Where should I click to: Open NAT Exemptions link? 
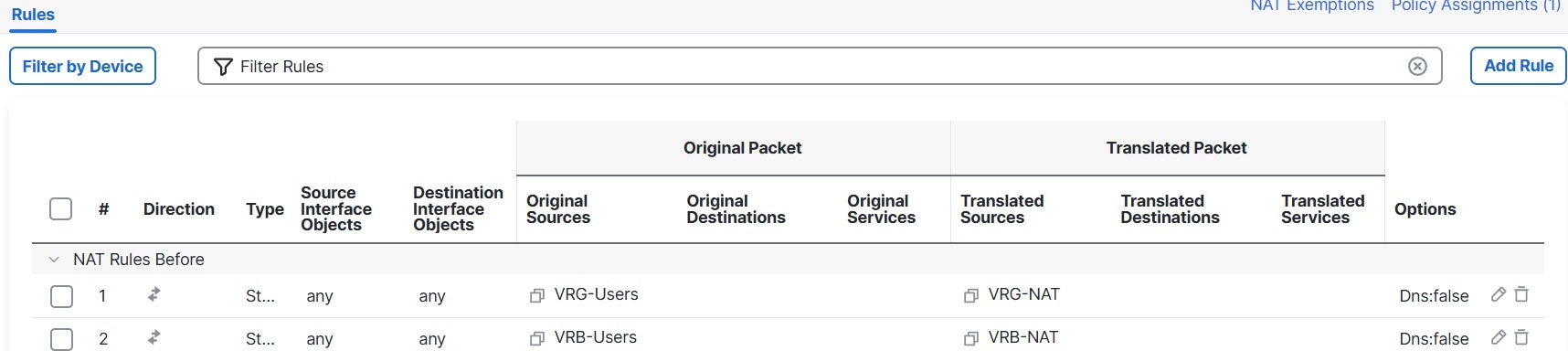[1312, 5]
